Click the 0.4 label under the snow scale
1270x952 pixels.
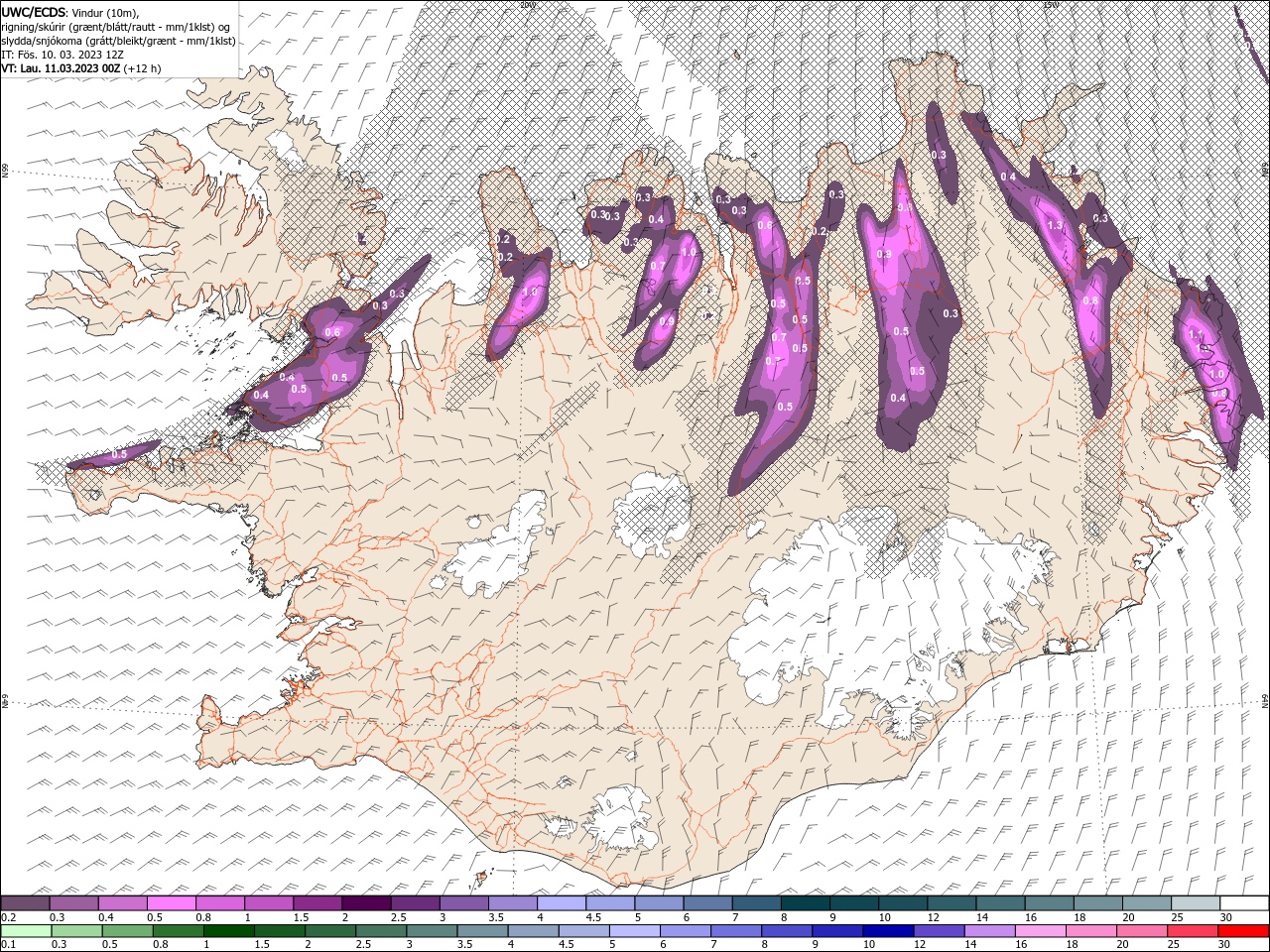click(x=106, y=917)
